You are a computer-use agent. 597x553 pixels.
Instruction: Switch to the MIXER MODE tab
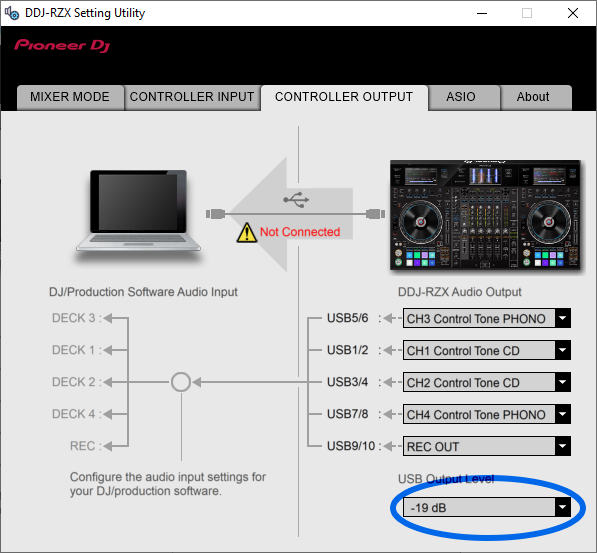click(x=70, y=97)
